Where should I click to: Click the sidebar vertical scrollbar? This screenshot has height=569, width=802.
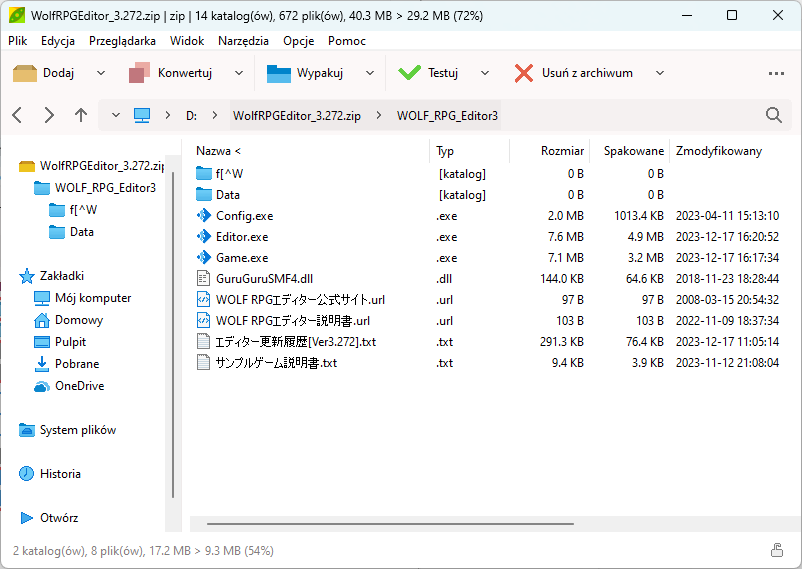(173, 335)
